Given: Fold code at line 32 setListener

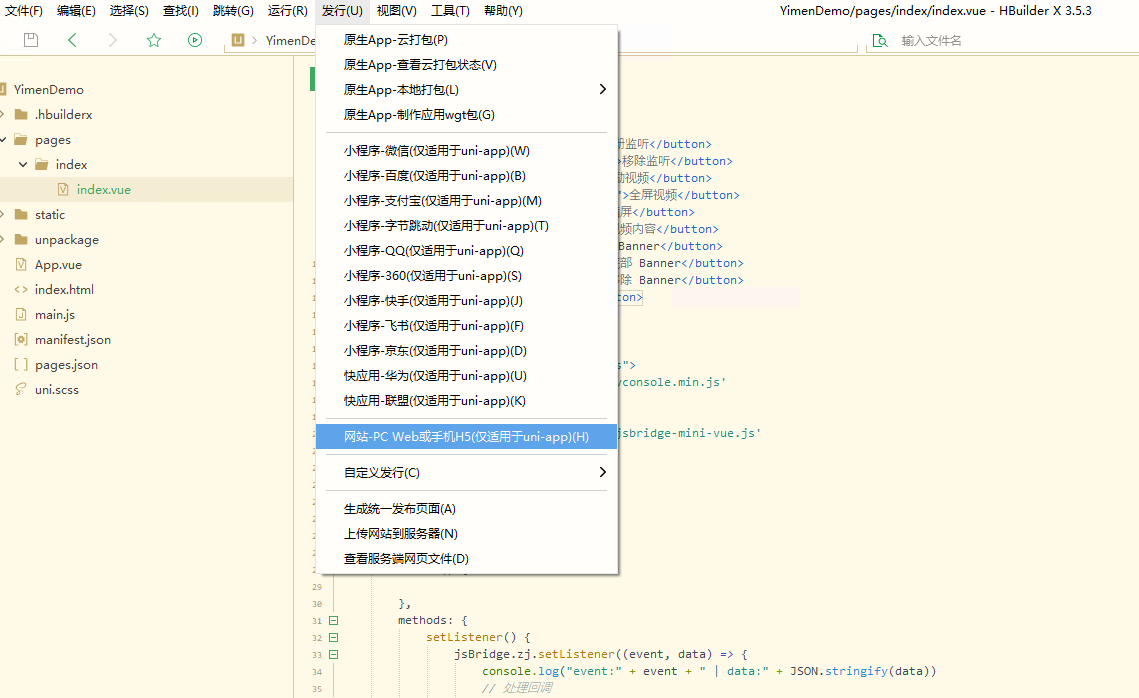Looking at the screenshot, I should pos(333,638).
